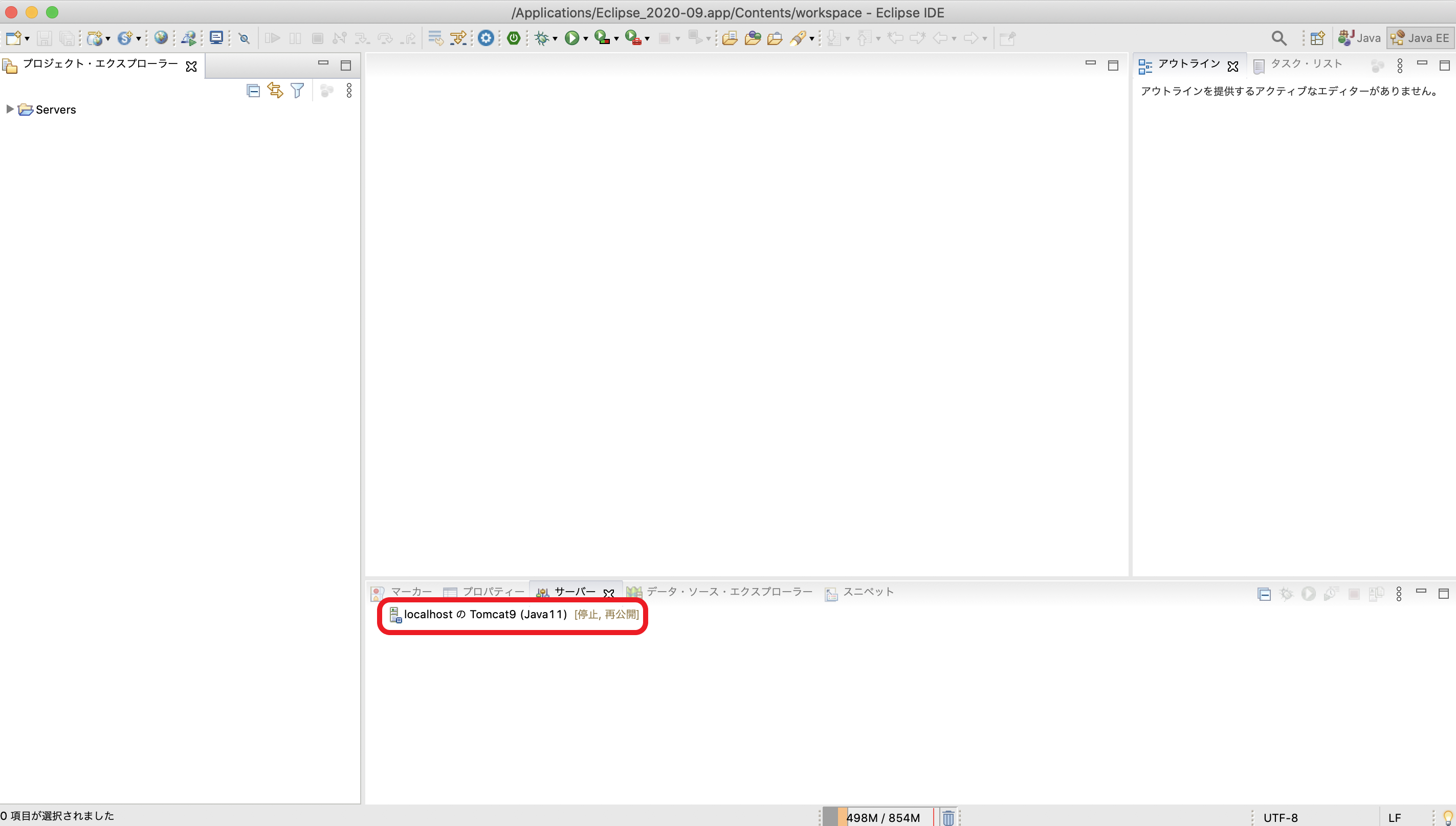This screenshot has height=826, width=1456.
Task: Switch to the Java perspective
Action: pyautogui.click(x=1359, y=38)
